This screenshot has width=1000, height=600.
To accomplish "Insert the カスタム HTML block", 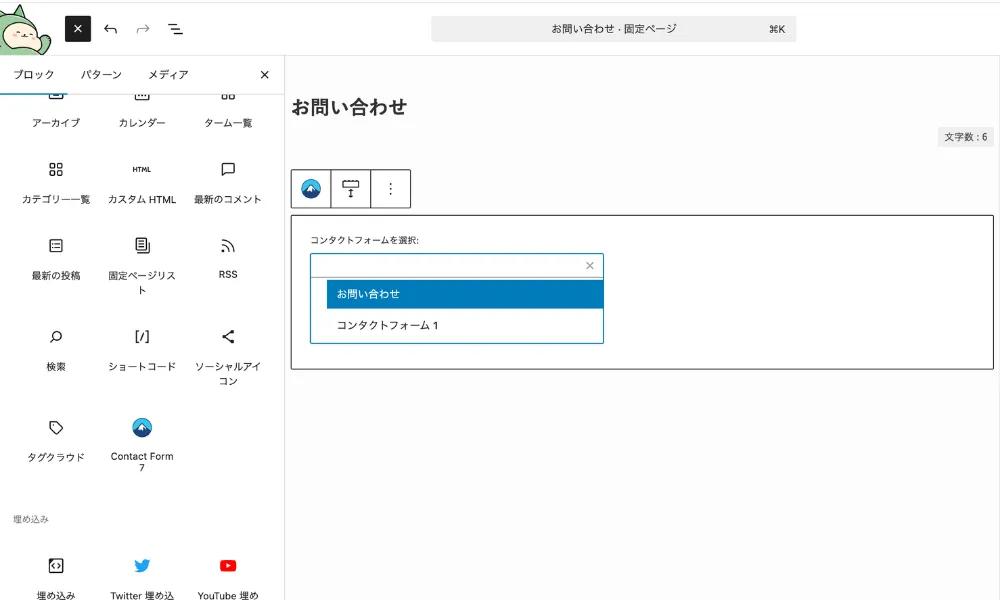I will pyautogui.click(x=141, y=170).
